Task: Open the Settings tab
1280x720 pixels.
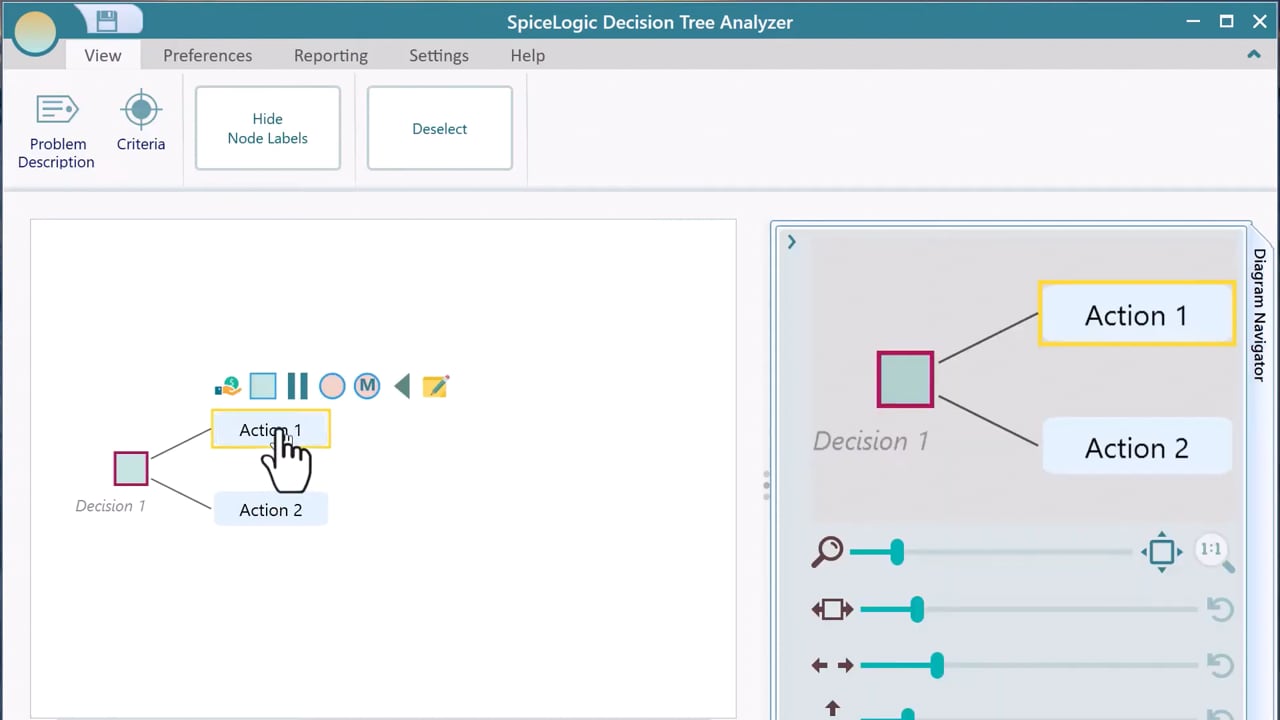Action: (x=439, y=56)
